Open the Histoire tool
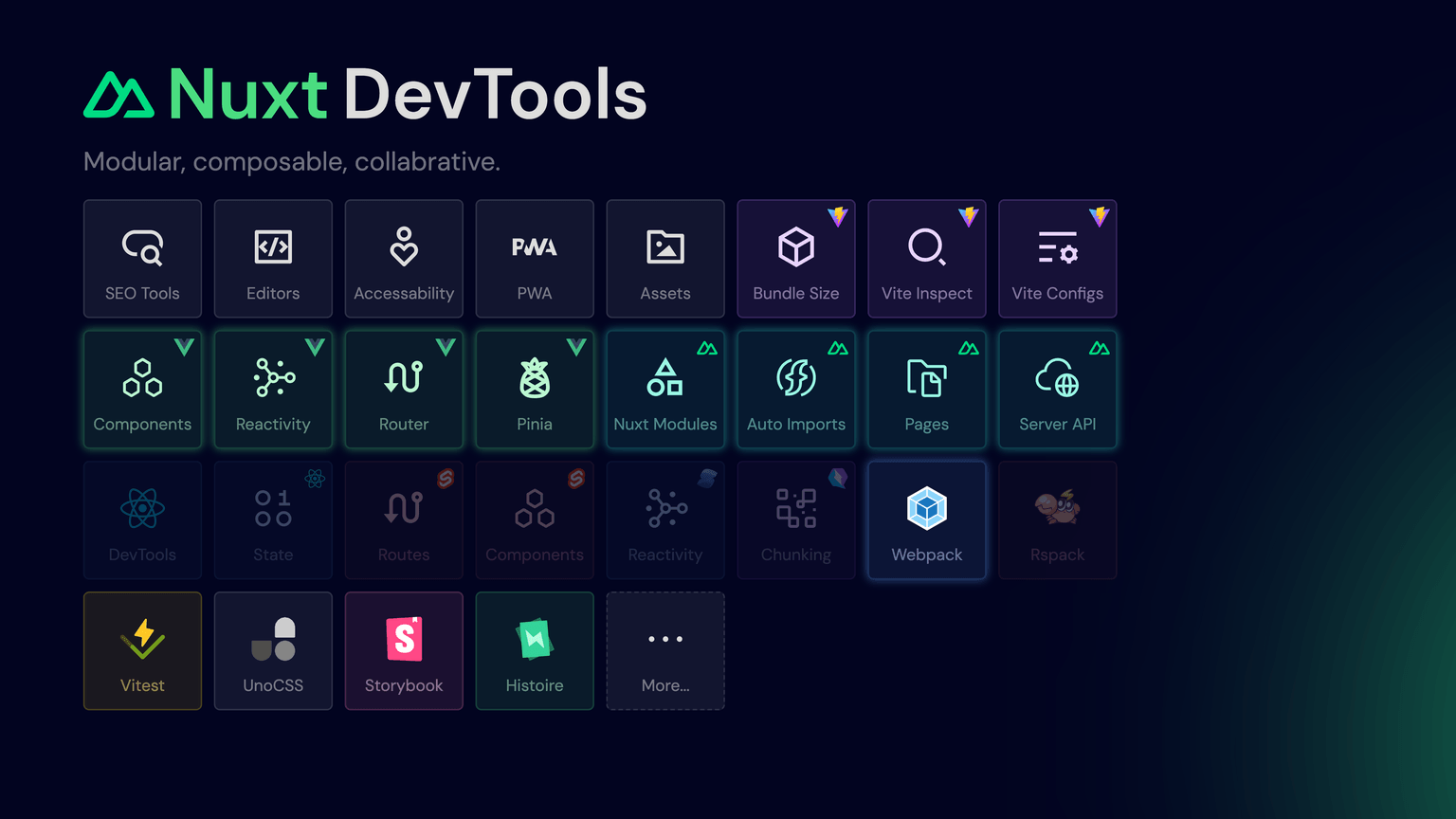 pyautogui.click(x=535, y=650)
